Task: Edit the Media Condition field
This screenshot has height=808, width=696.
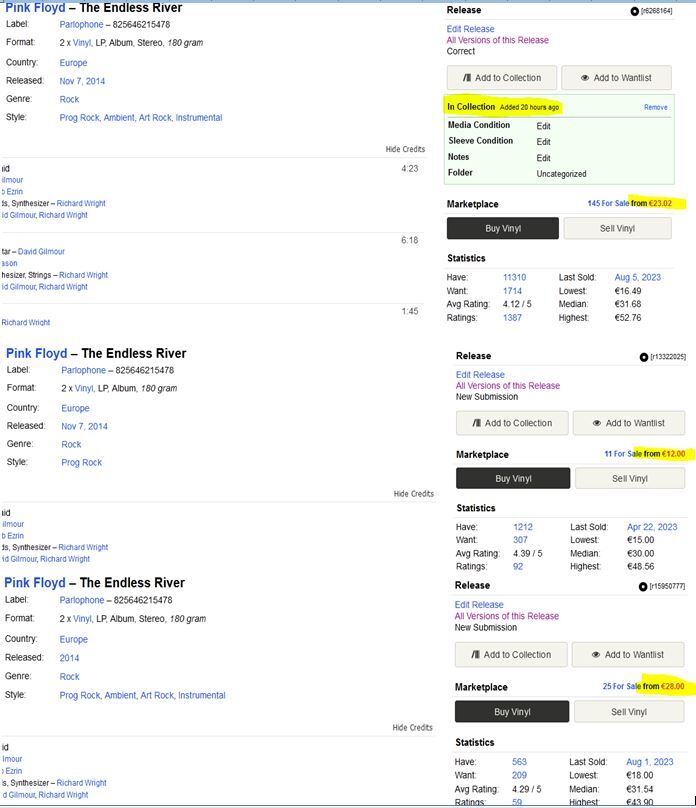Action: point(543,126)
